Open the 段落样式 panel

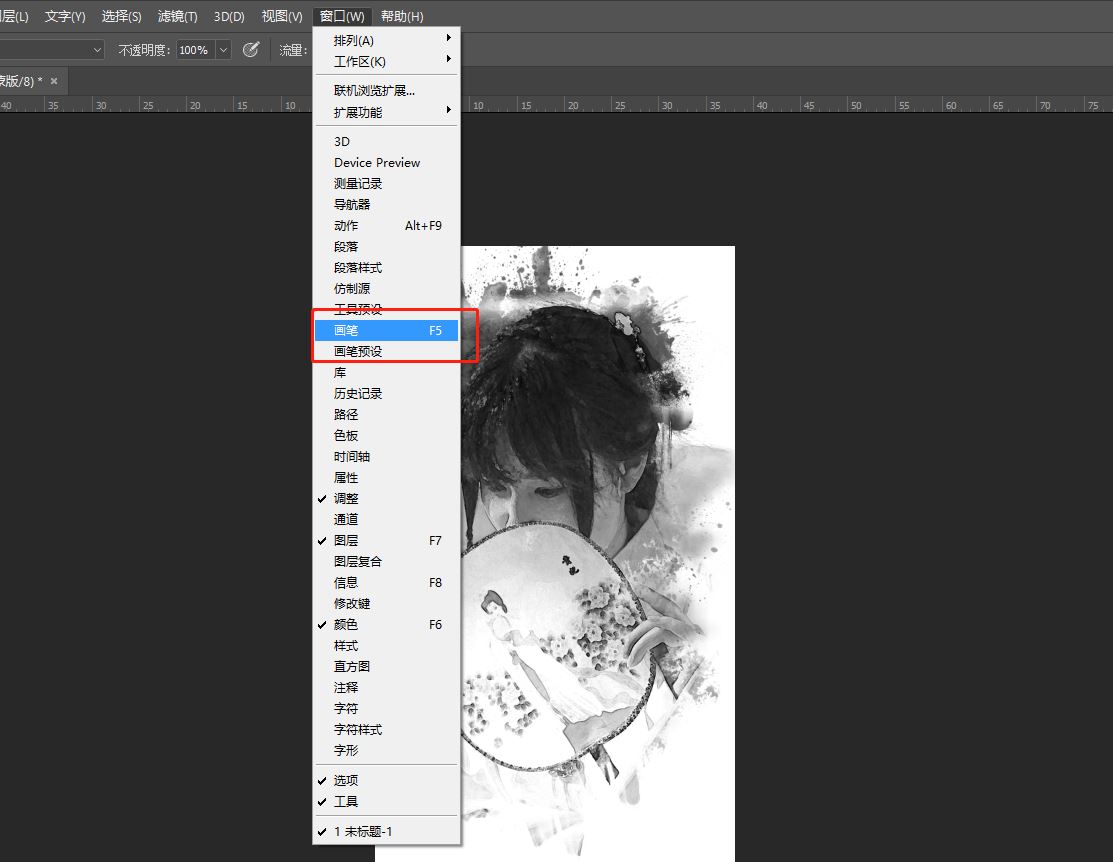coord(386,268)
